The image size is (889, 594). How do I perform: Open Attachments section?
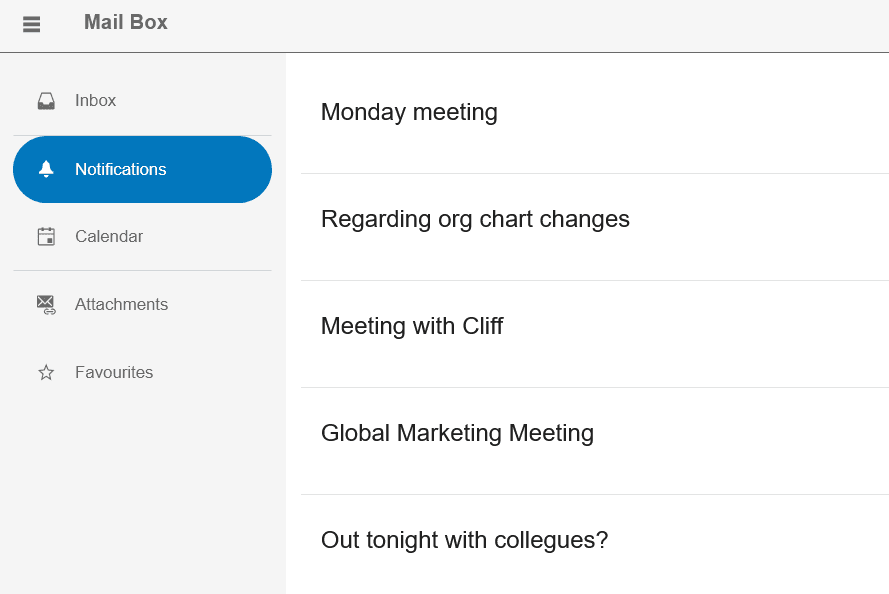[142, 304]
